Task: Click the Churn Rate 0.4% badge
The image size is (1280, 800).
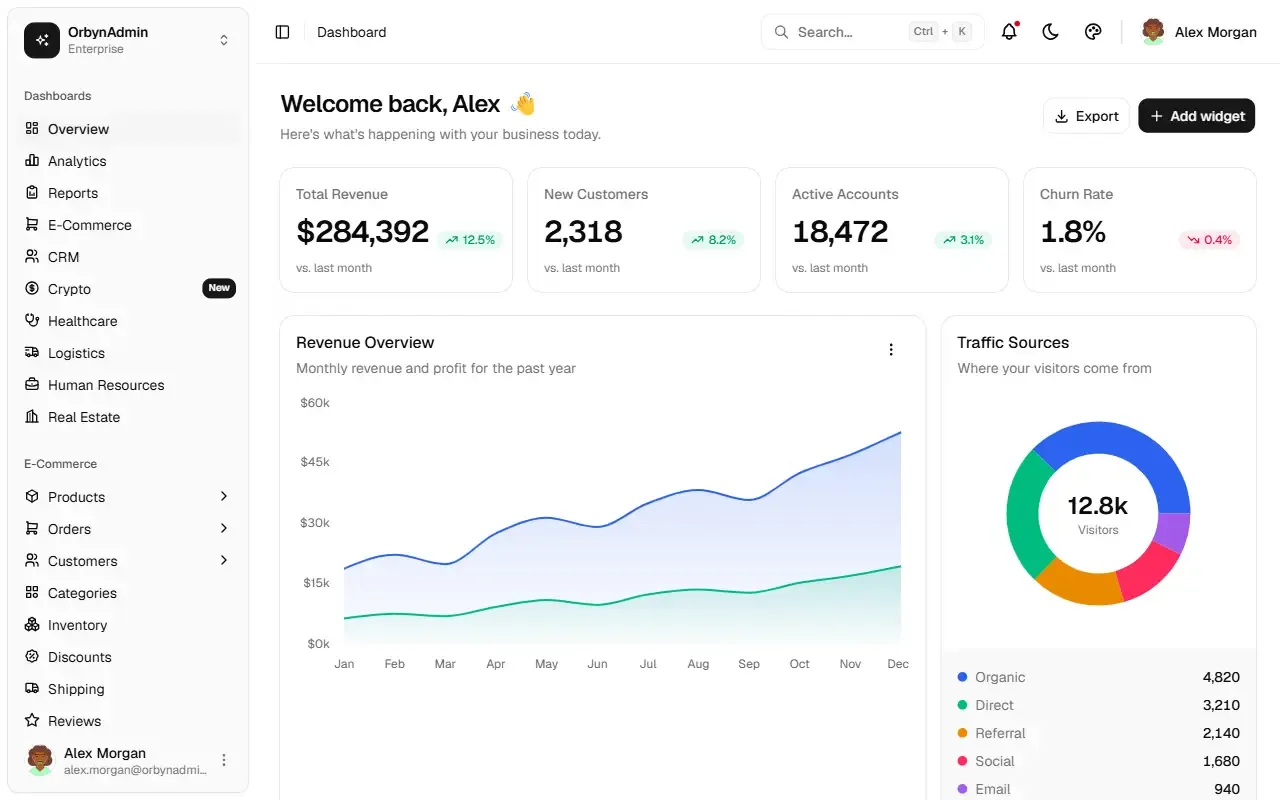Action: (1209, 240)
